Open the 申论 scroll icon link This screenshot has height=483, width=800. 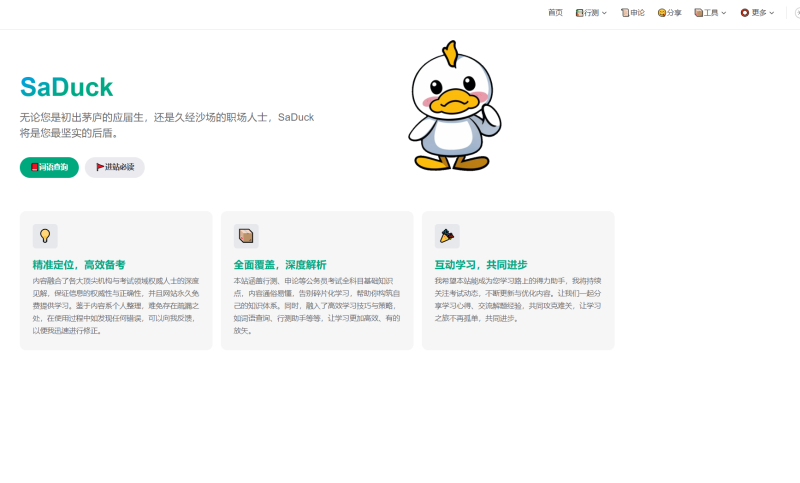[x=633, y=13]
